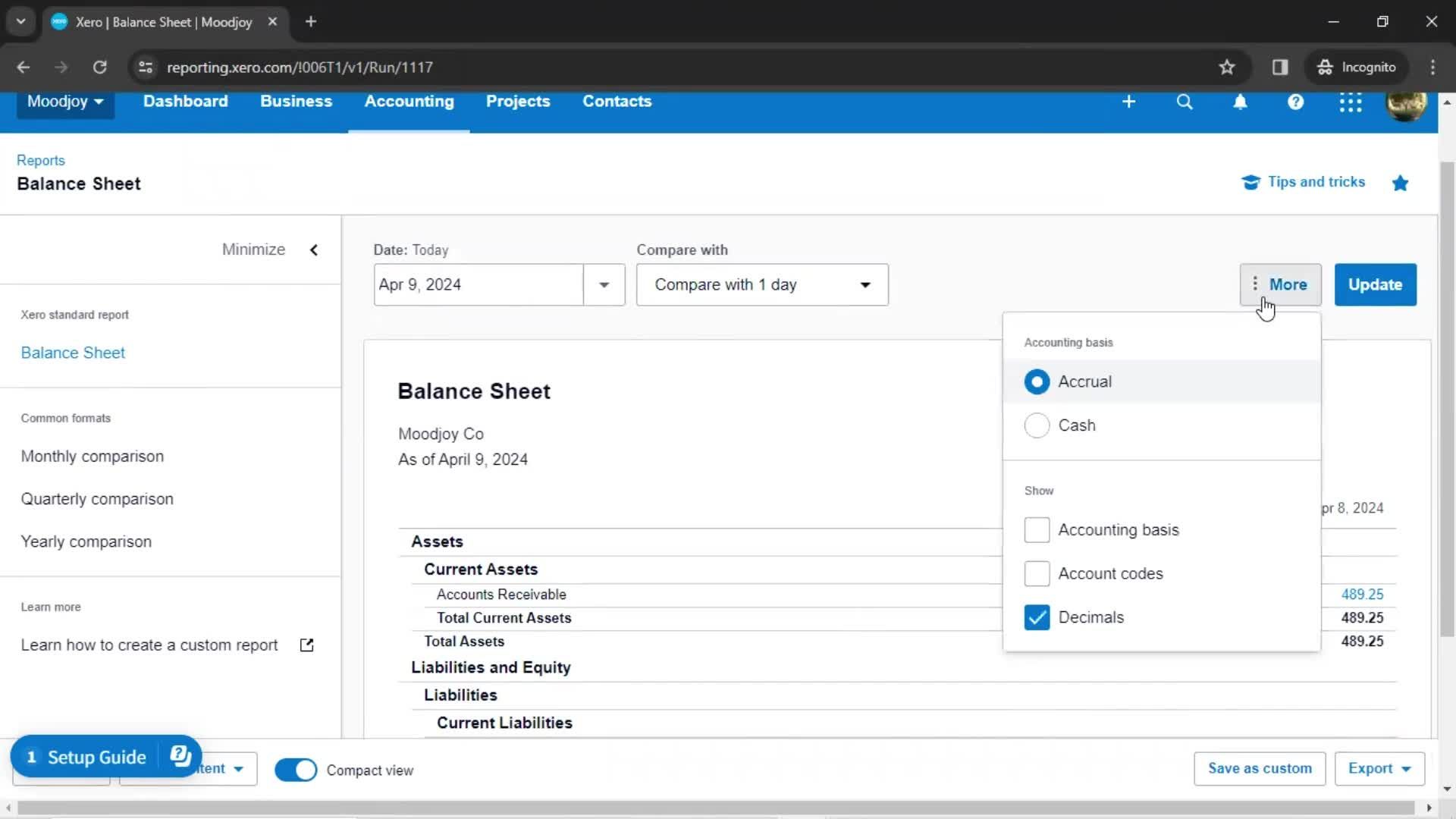The height and width of the screenshot is (819, 1456).
Task: Open the date picker dropdown arrow
Action: (x=604, y=285)
